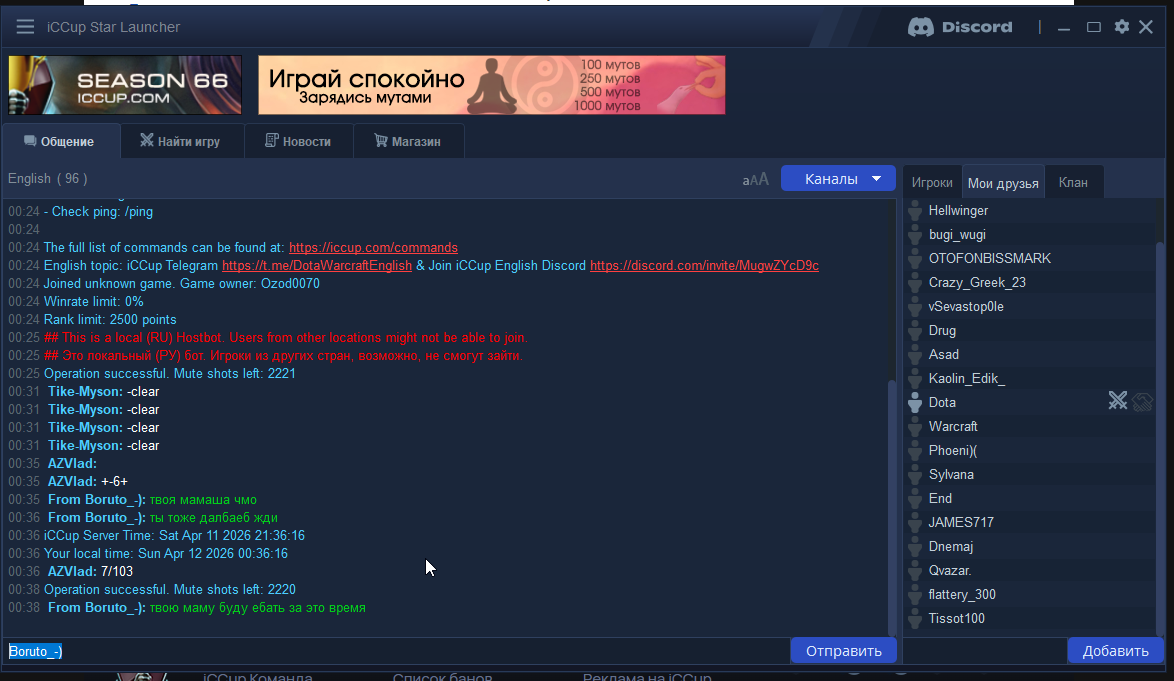
Task: Click status icon beside Asad
Action: (x=915, y=355)
